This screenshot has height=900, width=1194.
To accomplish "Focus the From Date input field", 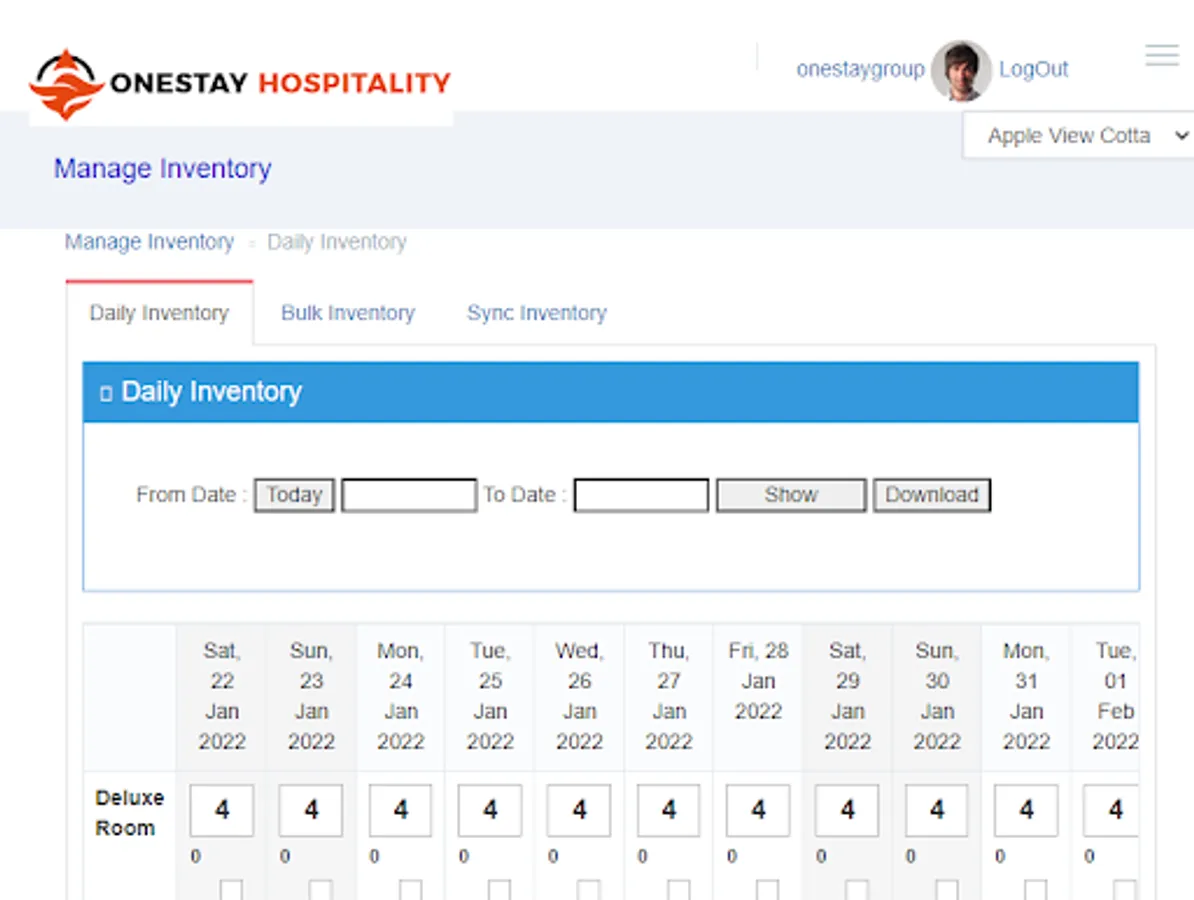I will point(409,495).
